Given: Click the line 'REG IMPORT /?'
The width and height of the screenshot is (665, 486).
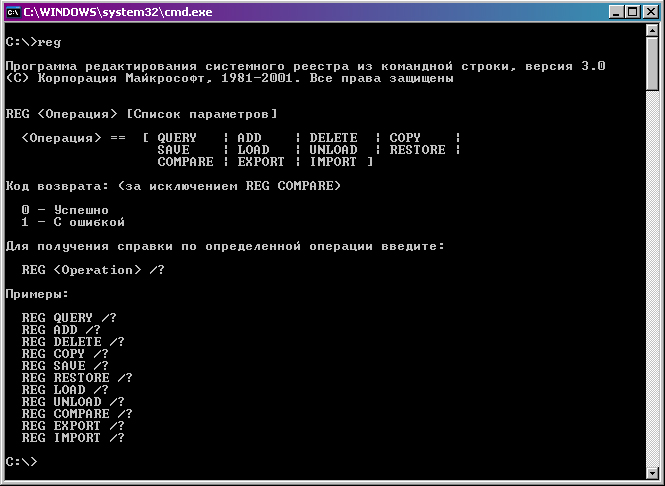Looking at the screenshot, I should (73, 437).
